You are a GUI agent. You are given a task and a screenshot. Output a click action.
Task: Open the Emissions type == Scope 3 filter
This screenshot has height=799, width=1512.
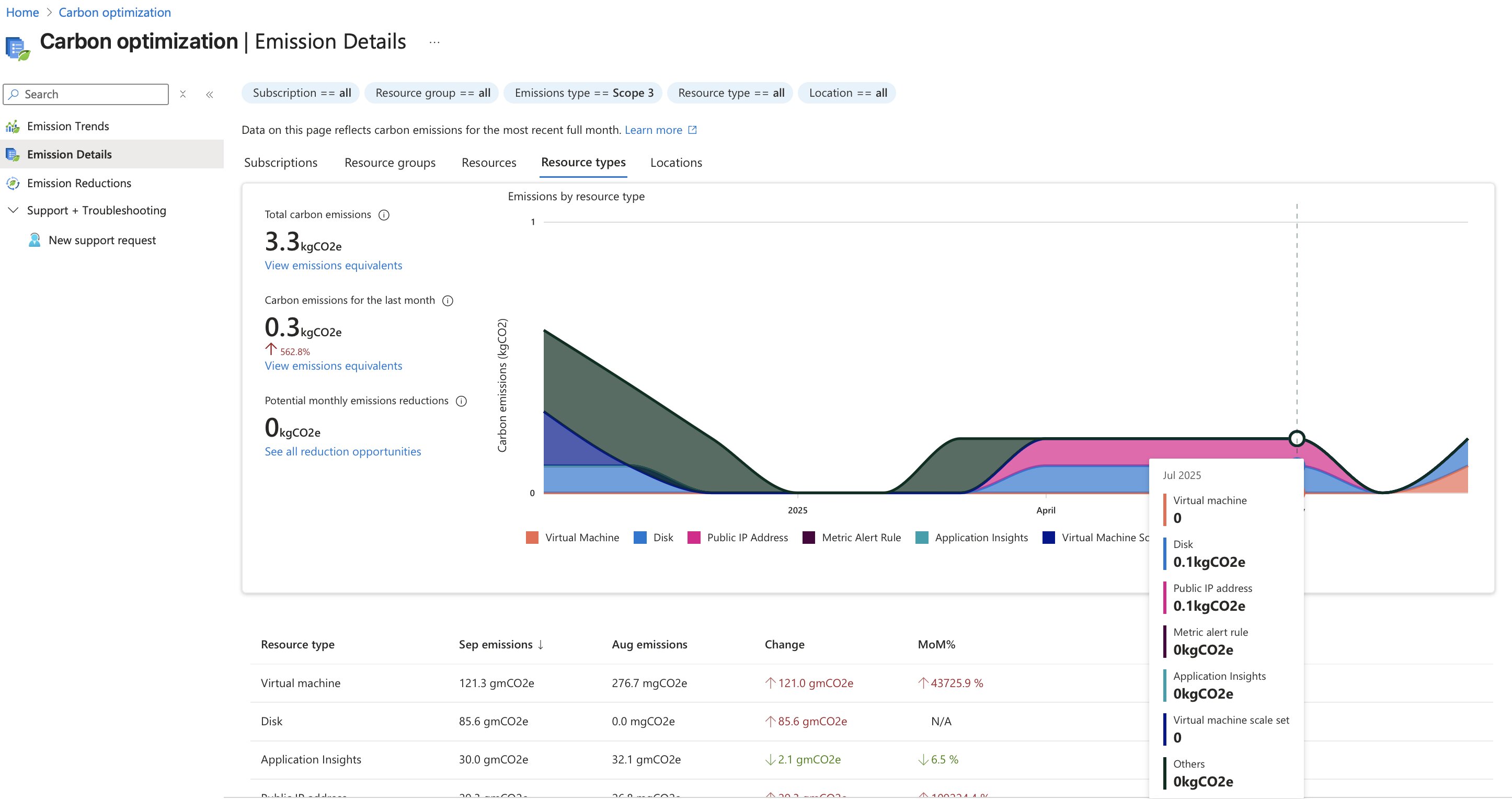[583, 93]
